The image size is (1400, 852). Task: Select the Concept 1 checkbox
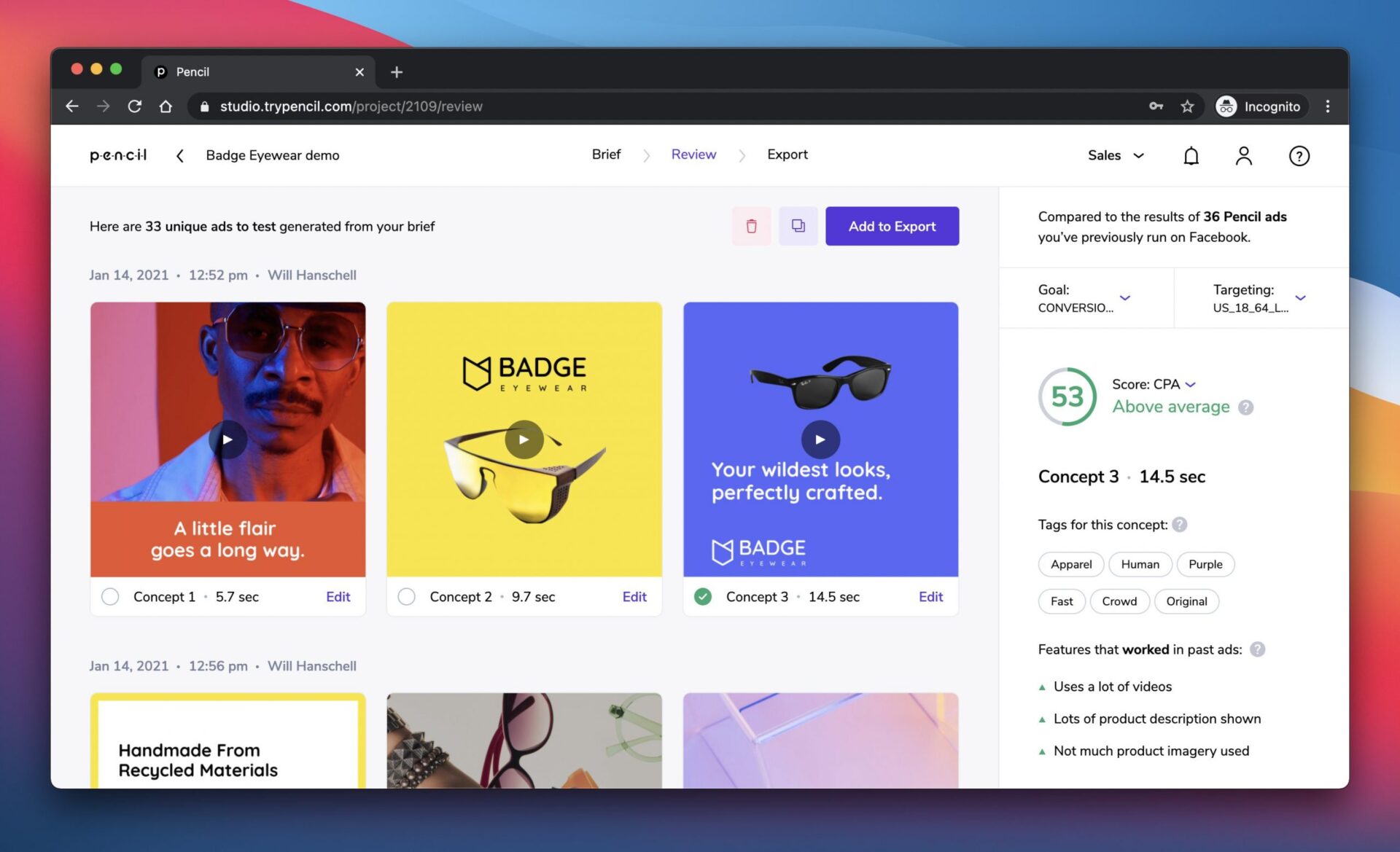tap(110, 597)
